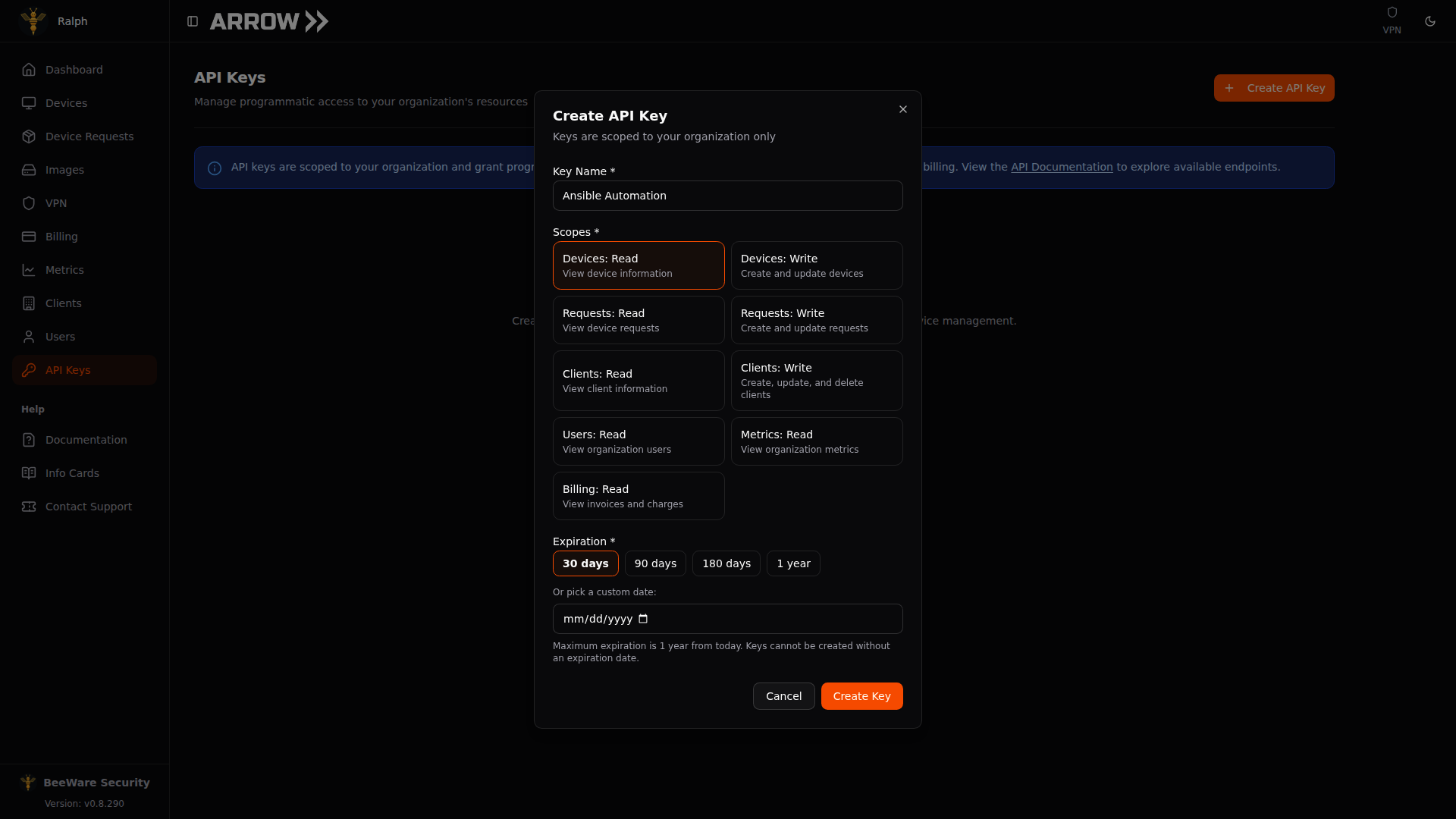Click the Images drive icon
Viewport: 1456px width, 819px height.
tap(29, 170)
